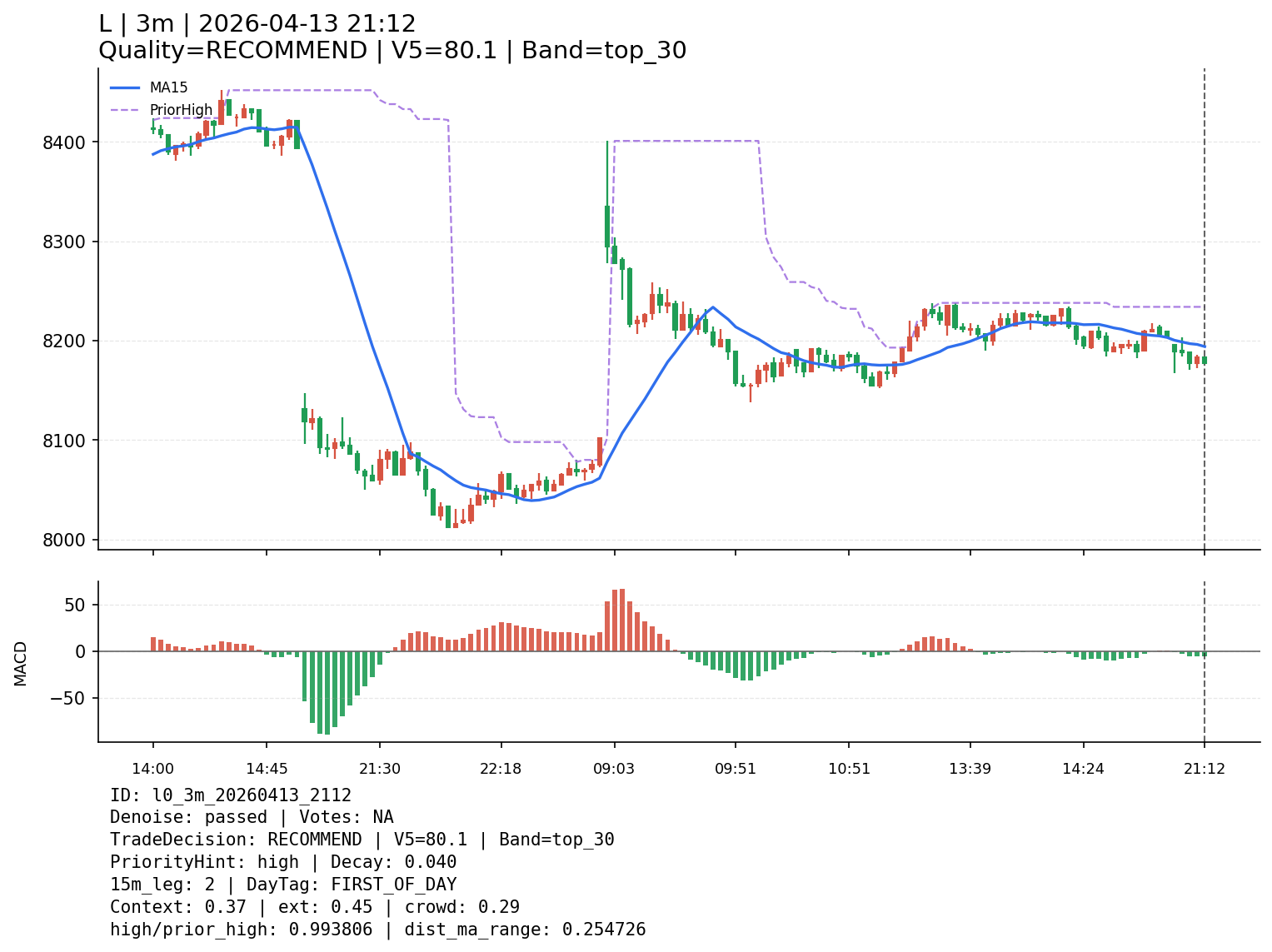Click the 14:00 time axis label
The image size is (1272, 952).
tap(152, 769)
